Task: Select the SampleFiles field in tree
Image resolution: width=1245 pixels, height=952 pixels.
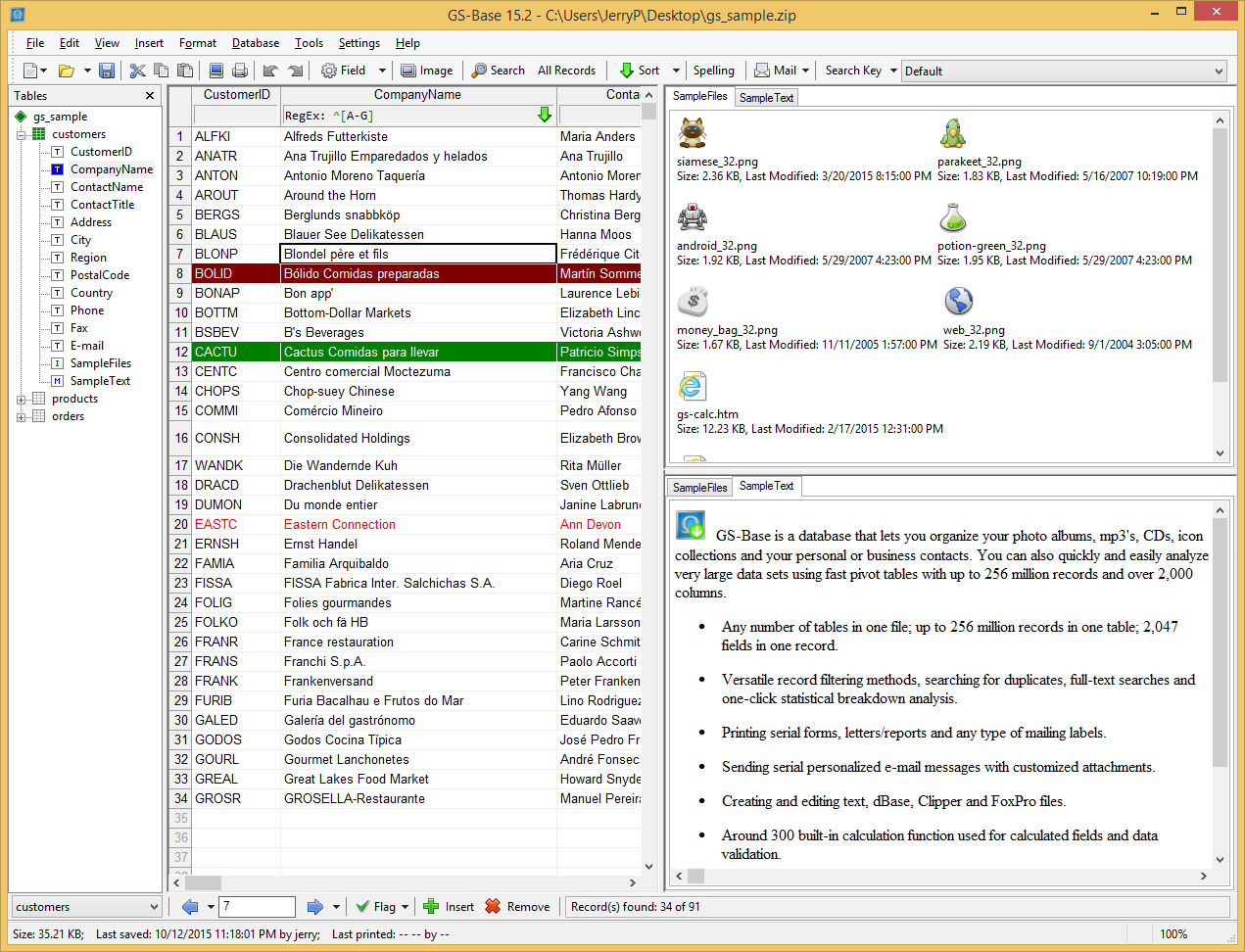Action: (101, 363)
